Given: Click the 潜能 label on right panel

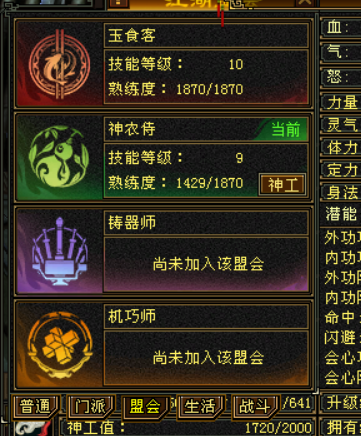Looking at the screenshot, I should click(x=341, y=214).
